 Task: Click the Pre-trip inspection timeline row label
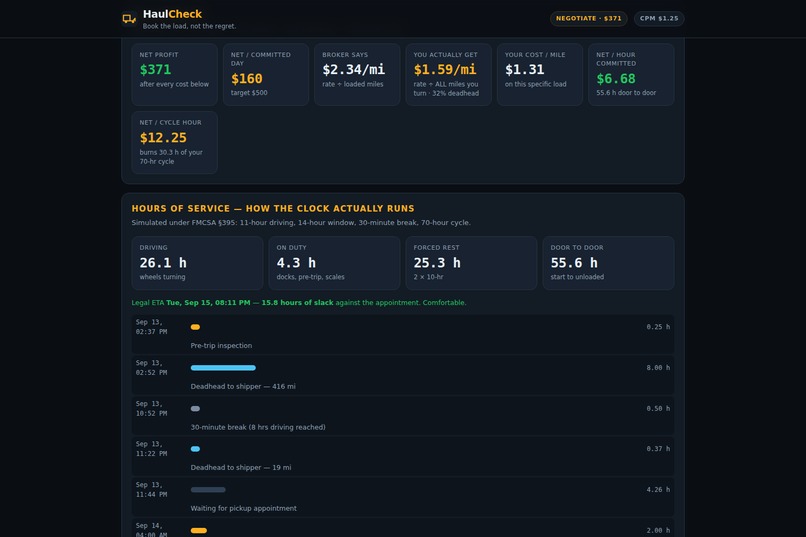tap(221, 346)
